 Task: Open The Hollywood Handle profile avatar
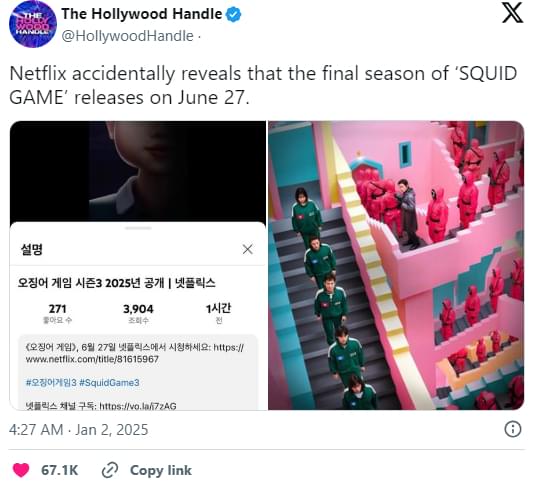tap(33, 24)
